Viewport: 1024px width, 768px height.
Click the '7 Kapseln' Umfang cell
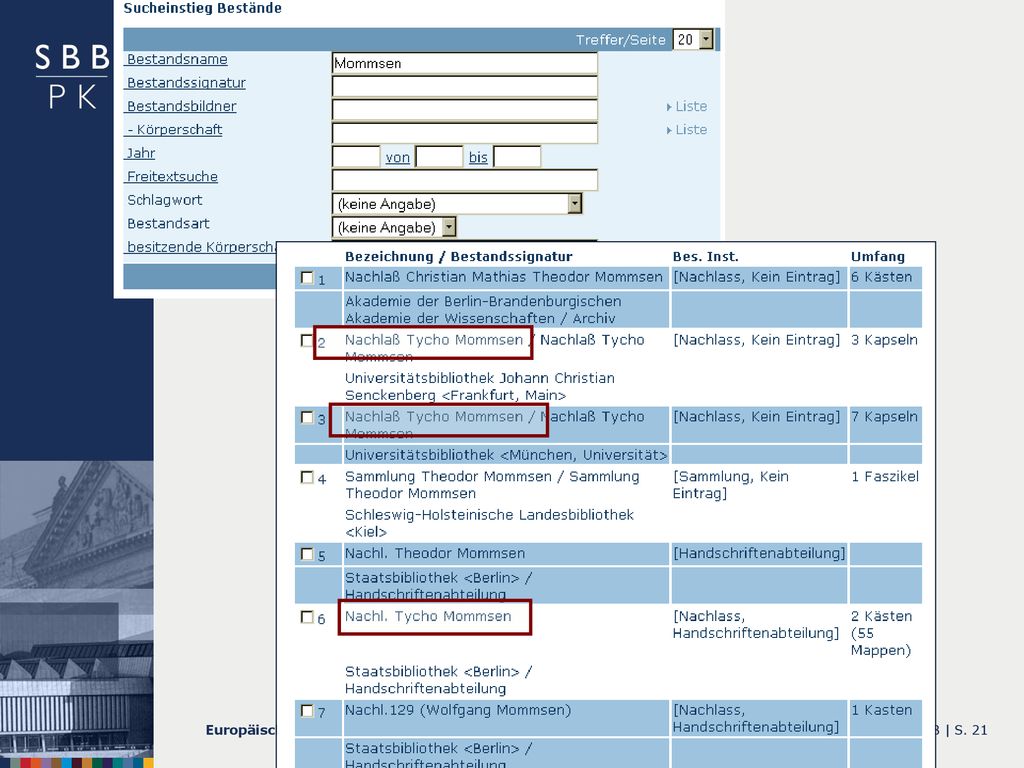pos(884,417)
